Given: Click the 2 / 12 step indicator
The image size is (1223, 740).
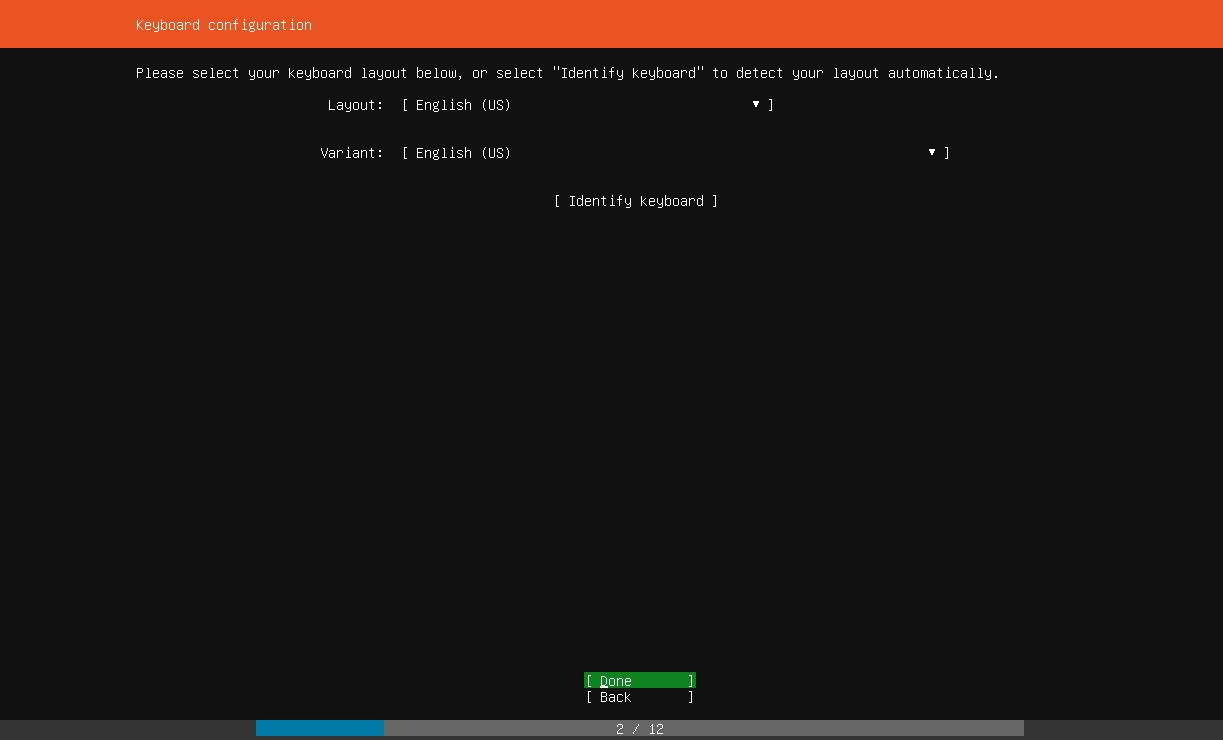Looking at the screenshot, I should click(639, 728).
